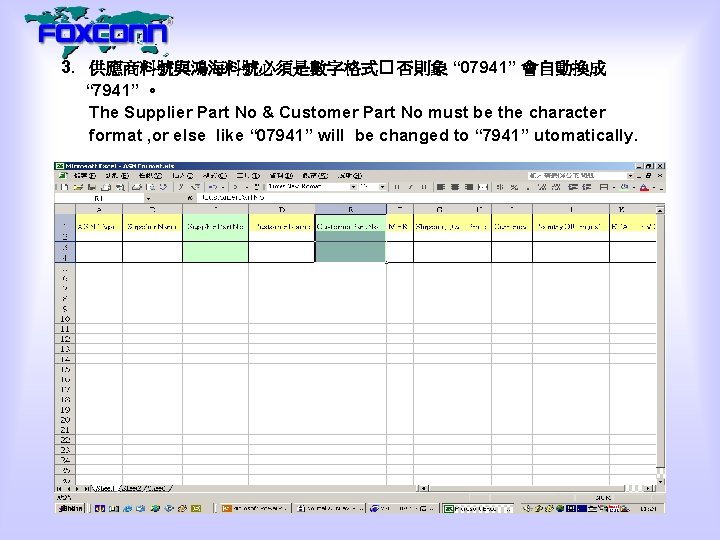The width and height of the screenshot is (720, 540).
Task: Click the New workbook toolbar icon
Action: pos(63,187)
